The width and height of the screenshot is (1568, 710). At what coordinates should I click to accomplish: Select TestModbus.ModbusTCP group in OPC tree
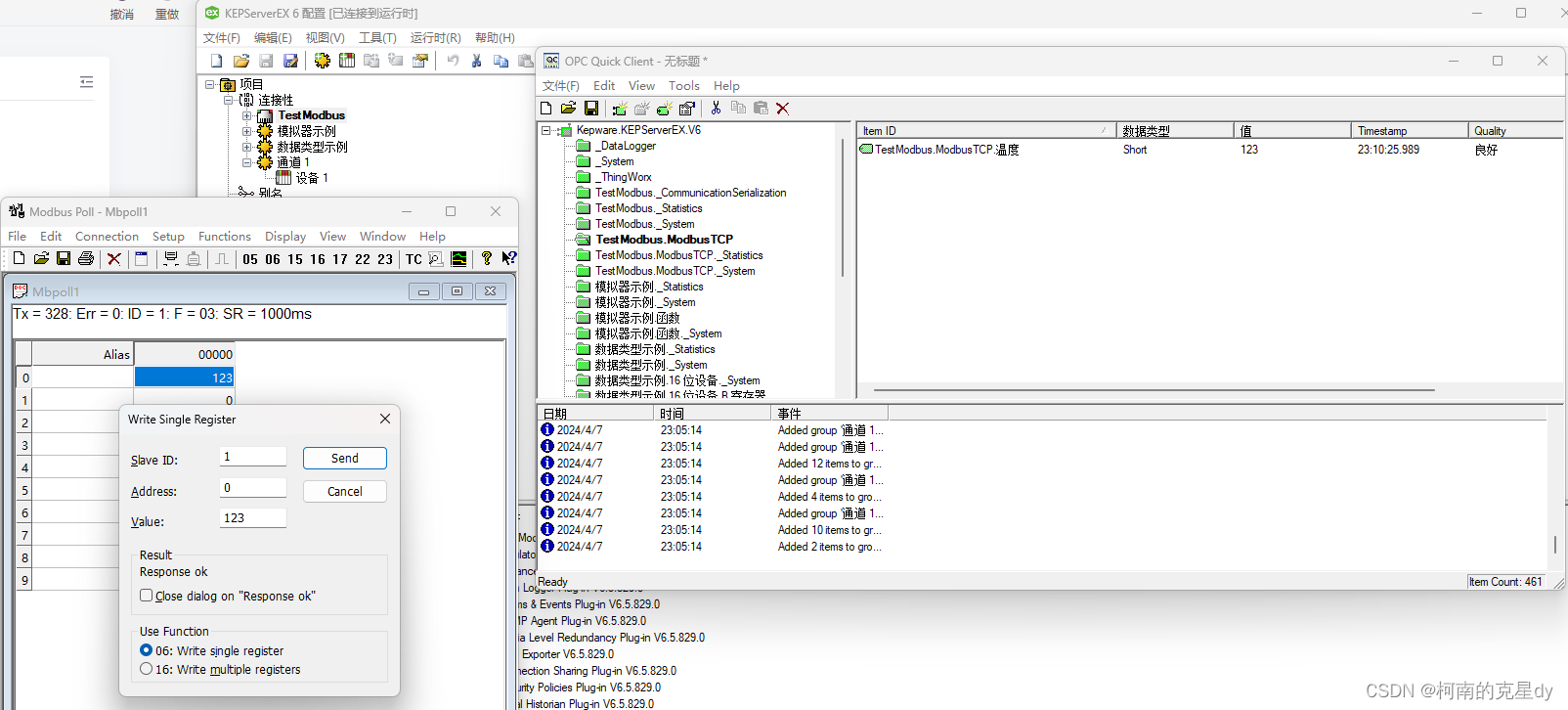click(x=664, y=240)
